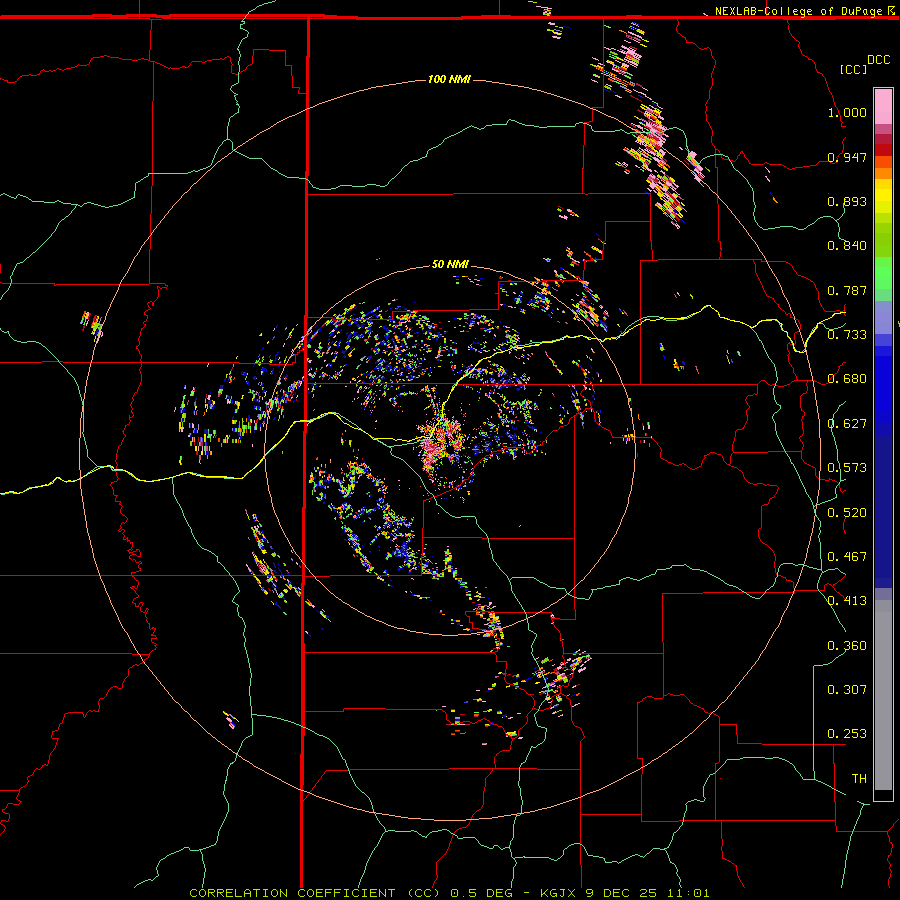Screen dimensions: 900x900
Task: Select the 0.253 scale value
Action: [847, 734]
